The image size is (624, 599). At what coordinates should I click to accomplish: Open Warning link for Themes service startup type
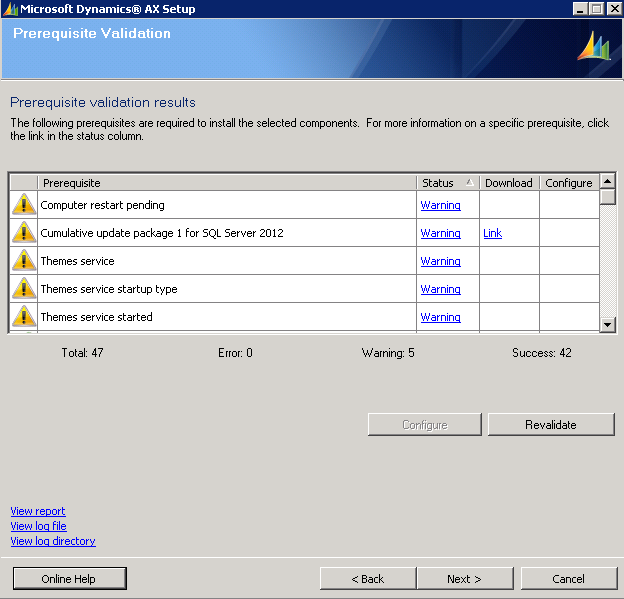441,289
